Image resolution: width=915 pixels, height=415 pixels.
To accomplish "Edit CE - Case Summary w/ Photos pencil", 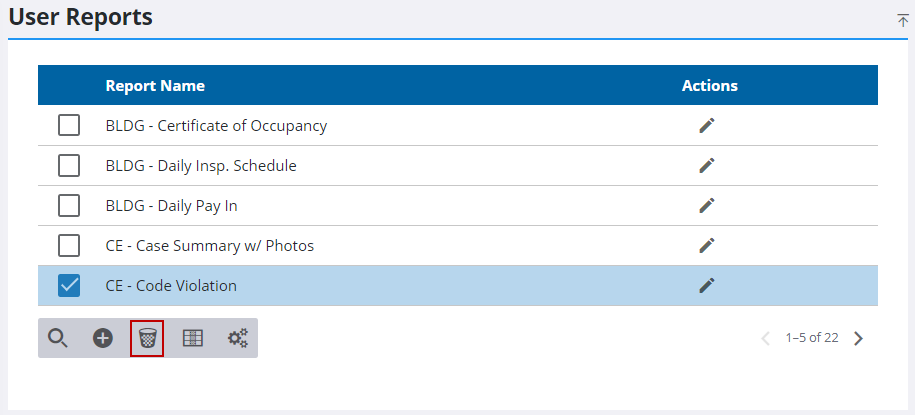I will 707,245.
